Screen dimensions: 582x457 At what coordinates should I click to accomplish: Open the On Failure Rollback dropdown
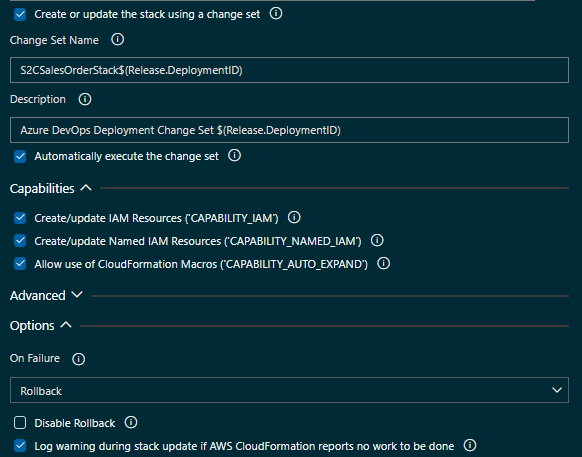coord(289,390)
